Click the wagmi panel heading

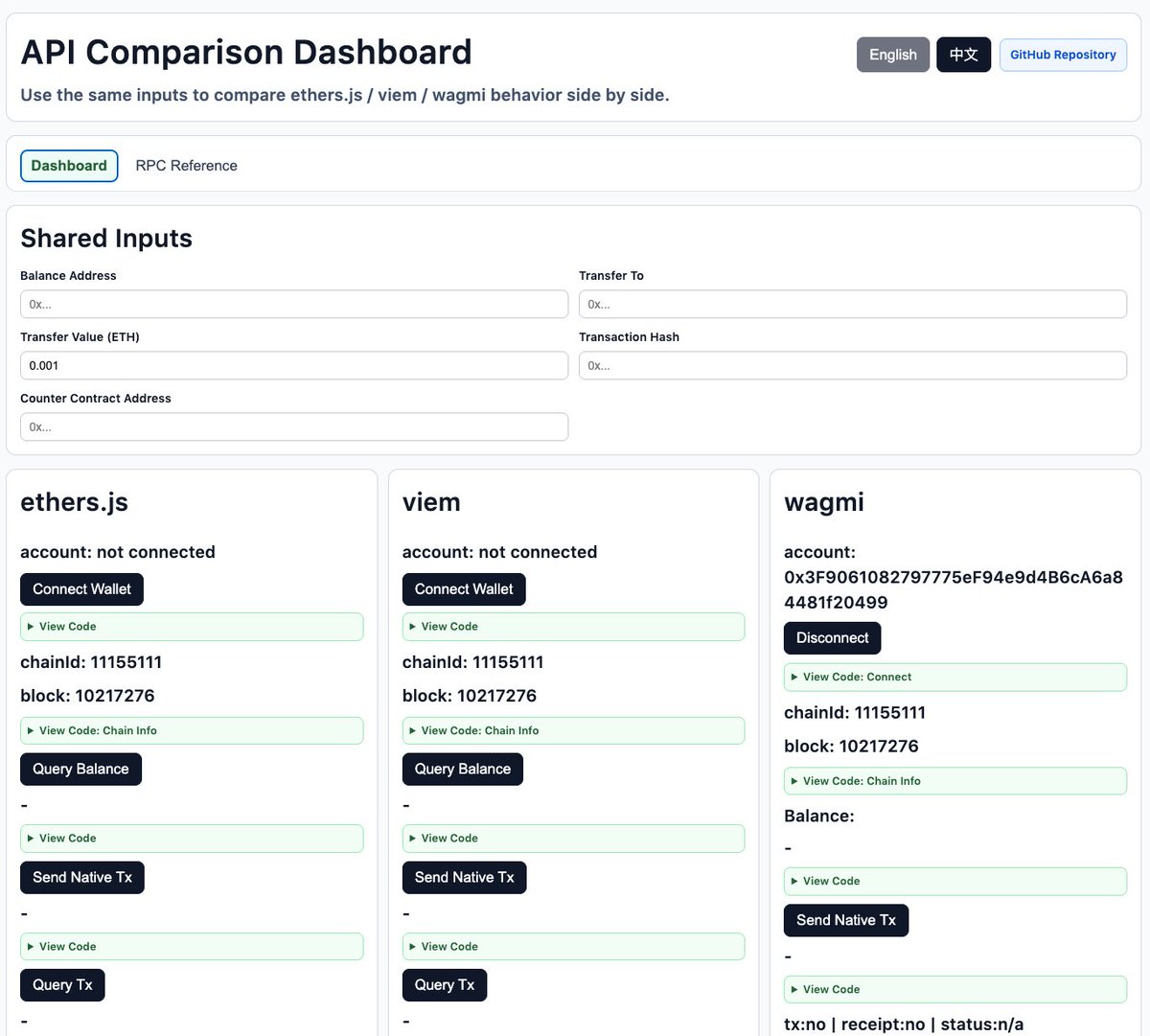(824, 502)
